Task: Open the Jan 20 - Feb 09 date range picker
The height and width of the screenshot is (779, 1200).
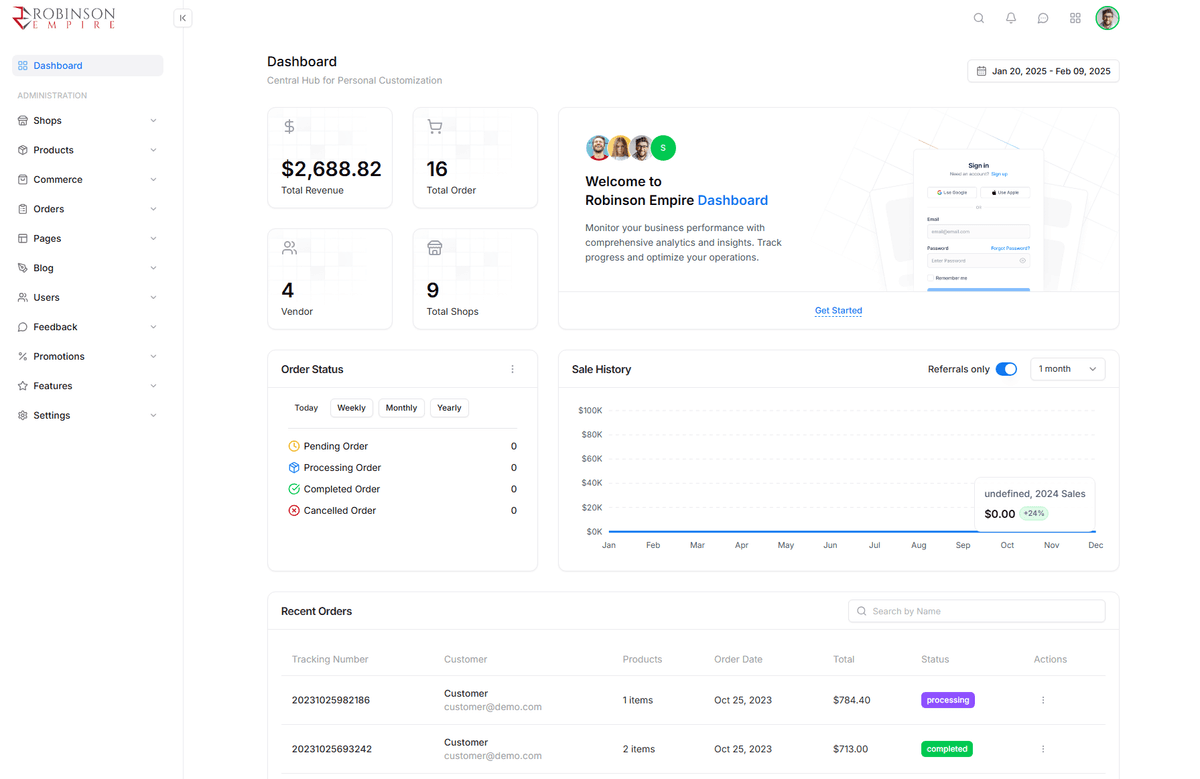Action: tap(1043, 71)
